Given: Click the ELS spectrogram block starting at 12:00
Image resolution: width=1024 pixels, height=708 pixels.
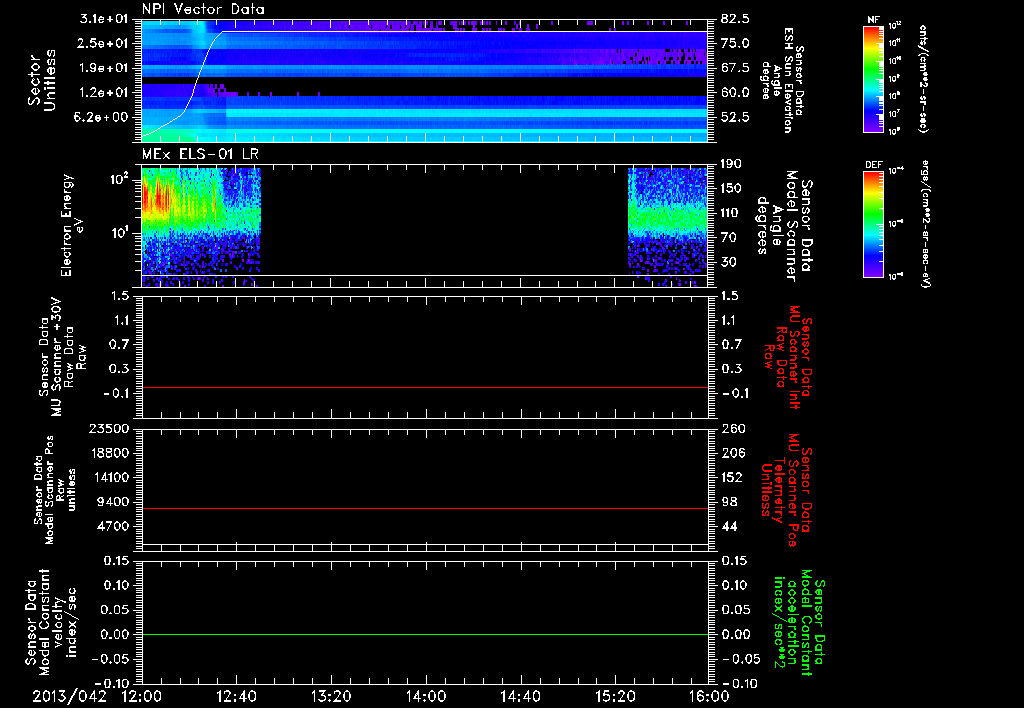Looking at the screenshot, I should [201, 227].
